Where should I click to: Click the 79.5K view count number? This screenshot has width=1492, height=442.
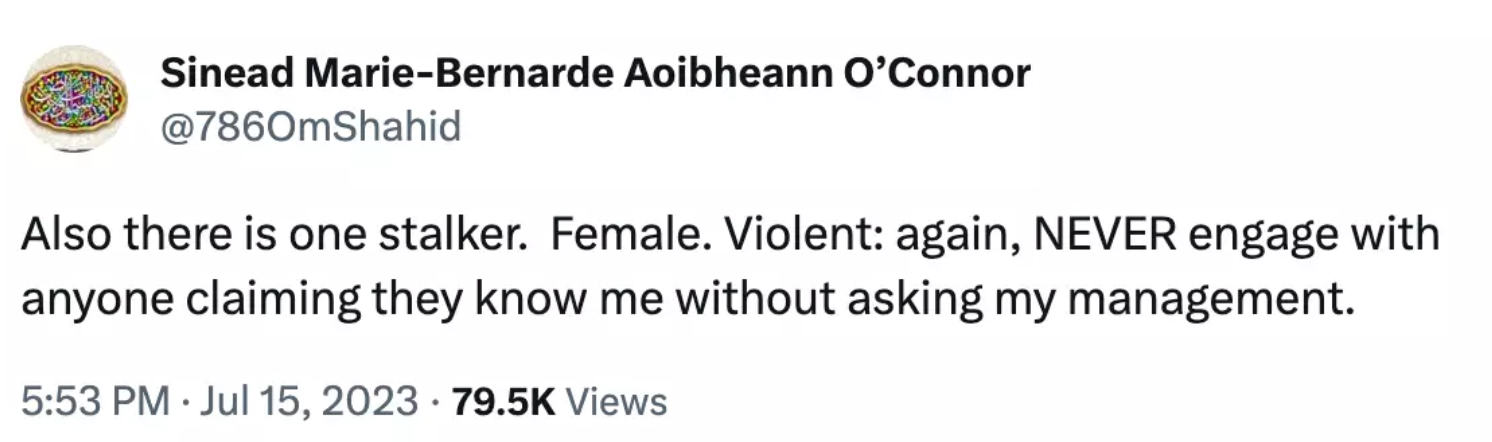pos(503,402)
